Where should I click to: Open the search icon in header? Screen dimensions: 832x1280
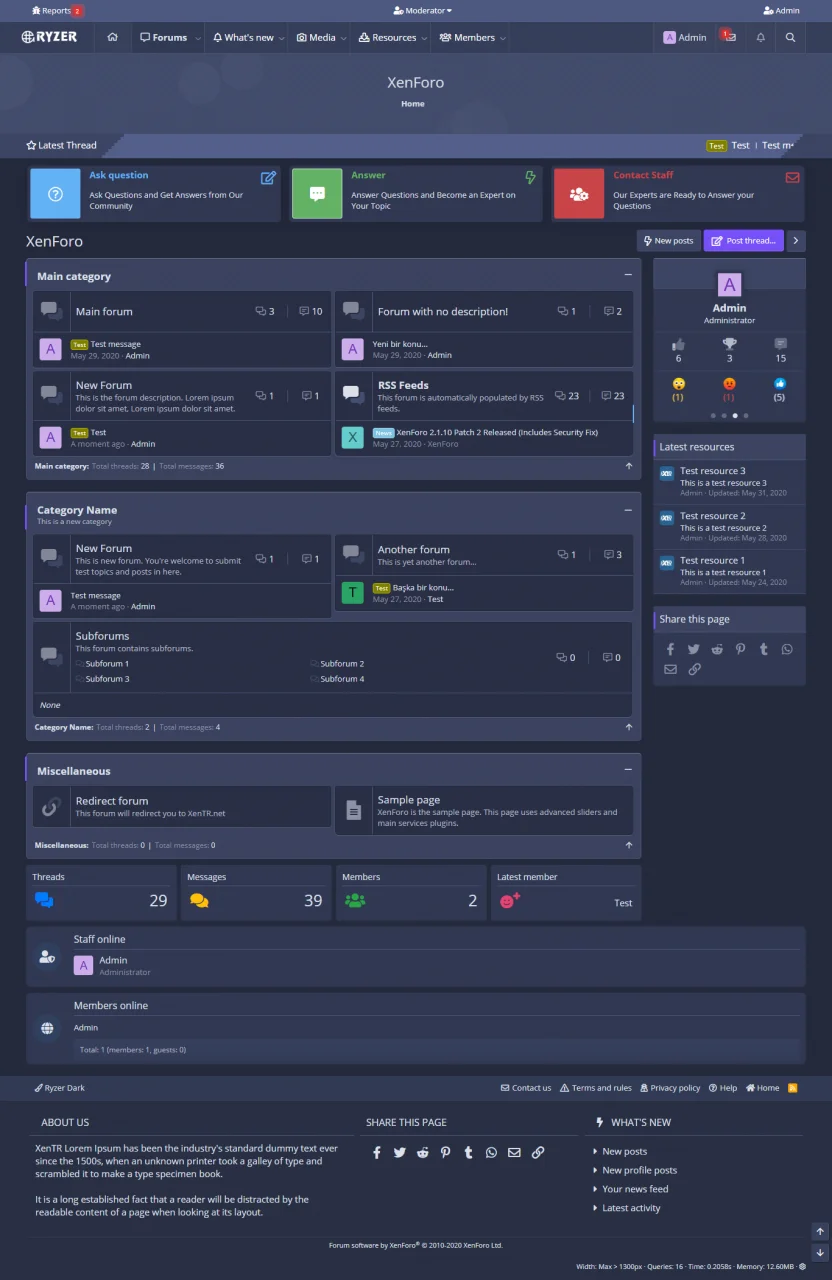point(790,38)
